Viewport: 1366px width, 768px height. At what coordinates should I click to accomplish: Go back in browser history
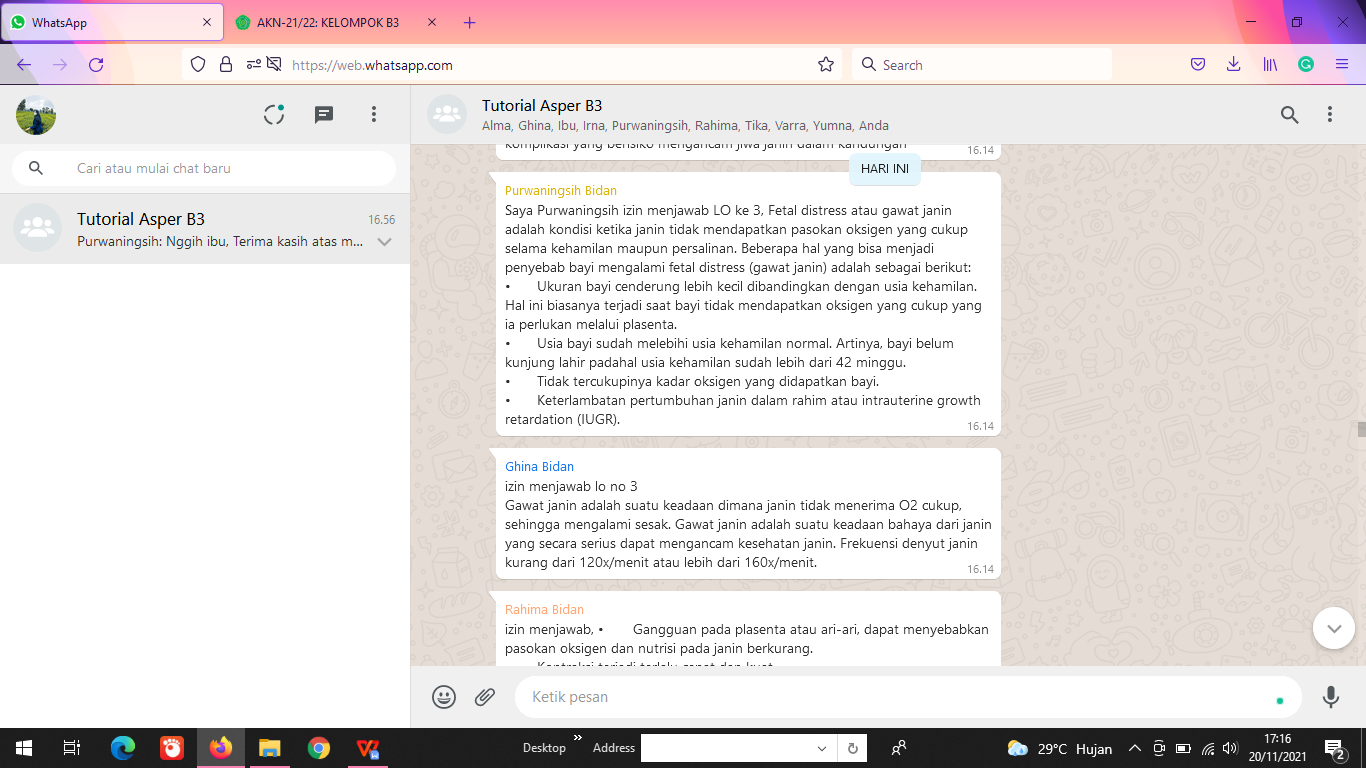pos(24,65)
